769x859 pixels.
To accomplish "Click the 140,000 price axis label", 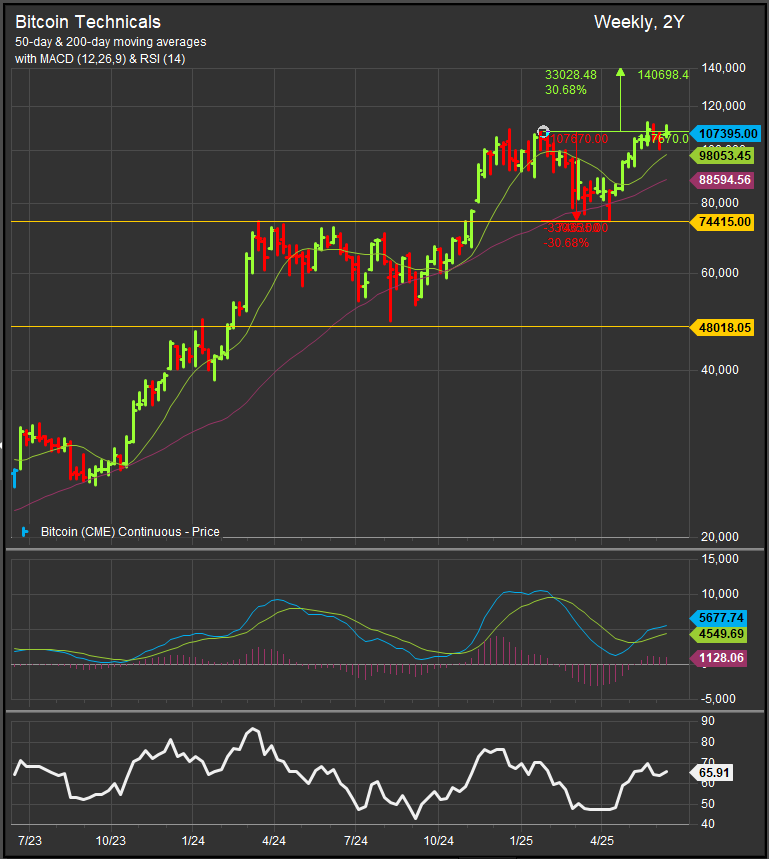I will tap(723, 68).
